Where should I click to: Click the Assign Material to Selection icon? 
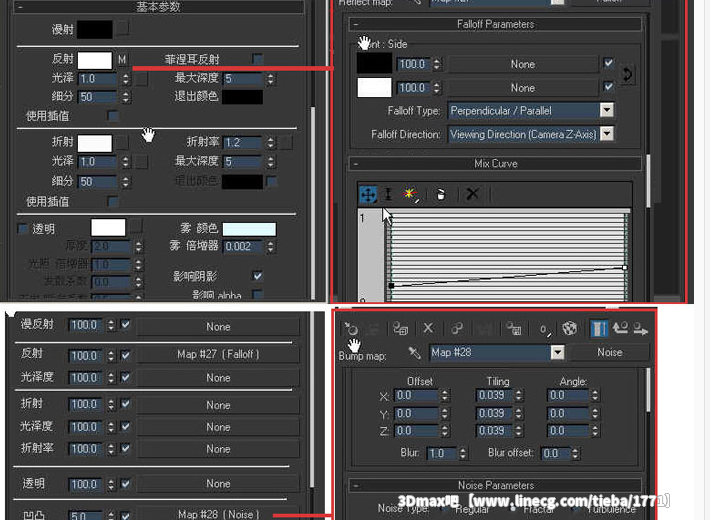pyautogui.click(x=400, y=328)
